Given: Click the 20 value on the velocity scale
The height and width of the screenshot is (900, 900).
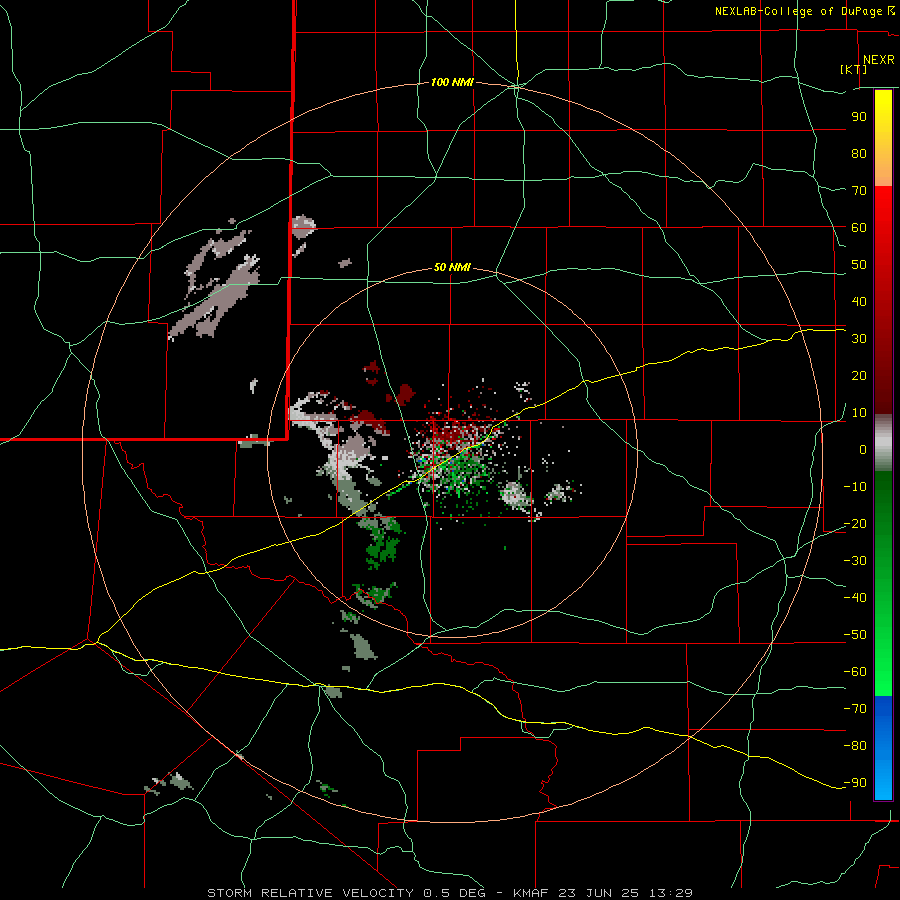Looking at the screenshot, I should (859, 375).
